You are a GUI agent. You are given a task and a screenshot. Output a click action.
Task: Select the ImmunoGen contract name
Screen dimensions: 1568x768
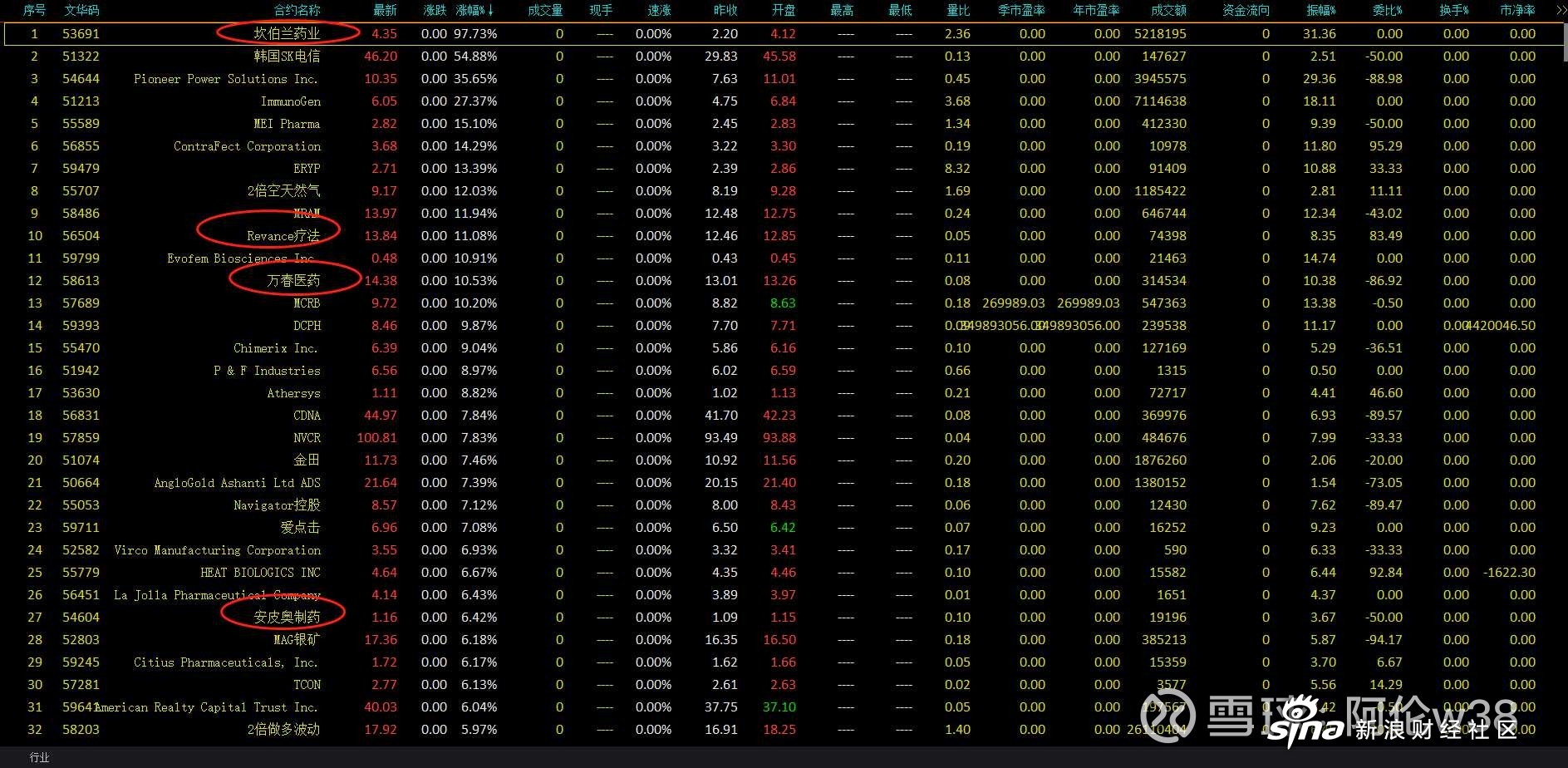(x=290, y=101)
